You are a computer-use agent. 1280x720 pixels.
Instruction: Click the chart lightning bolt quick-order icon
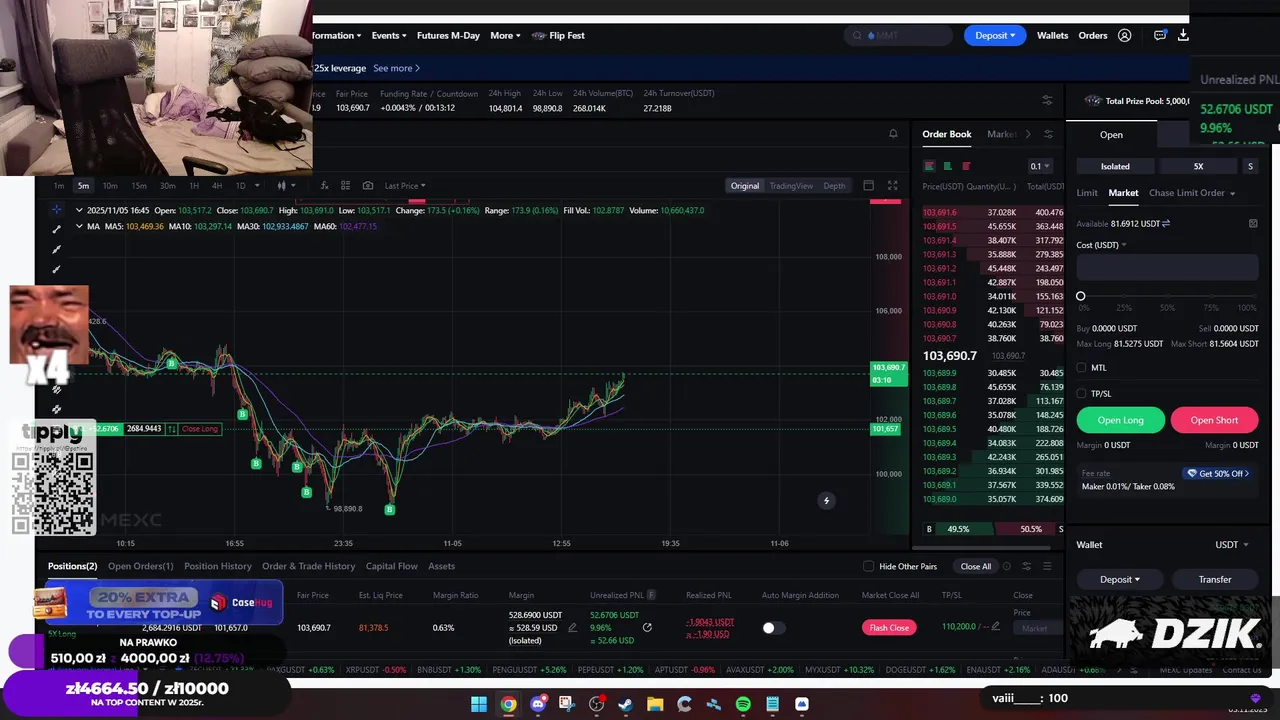(x=826, y=500)
